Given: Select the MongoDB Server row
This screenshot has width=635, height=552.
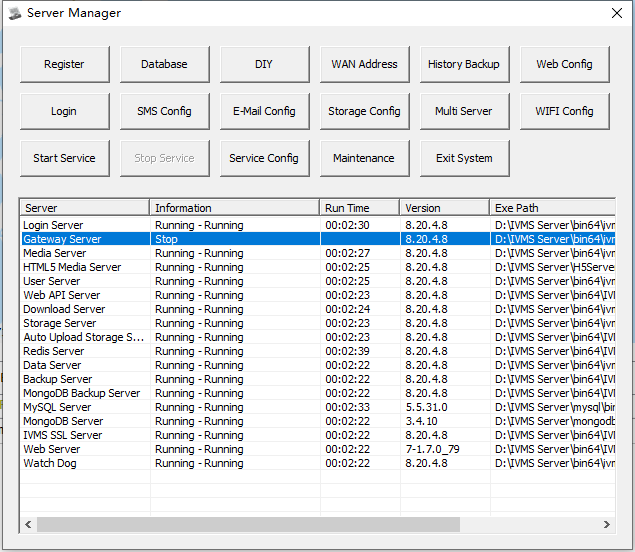Looking at the screenshot, I should point(318,421).
